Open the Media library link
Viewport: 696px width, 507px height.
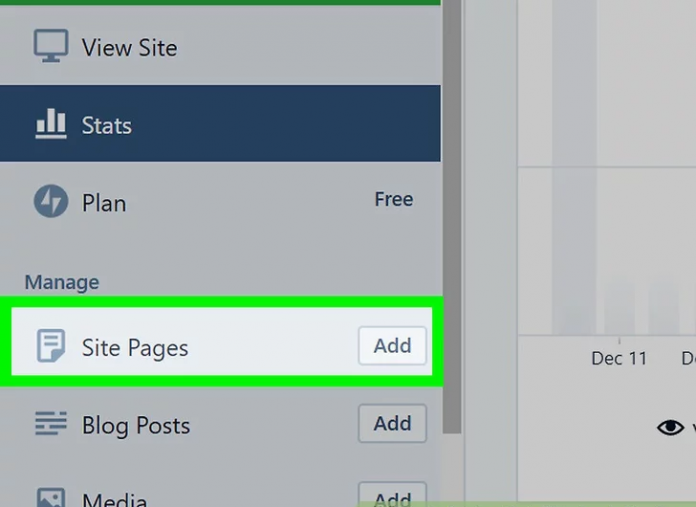(114, 498)
